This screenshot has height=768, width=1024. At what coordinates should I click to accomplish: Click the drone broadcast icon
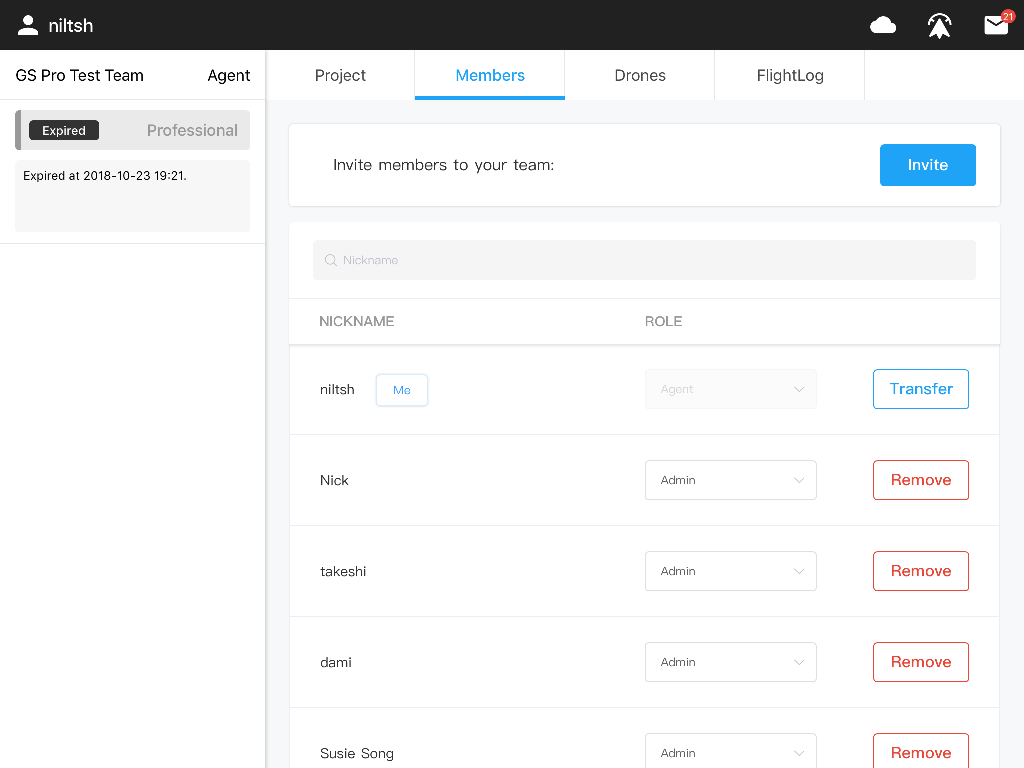[x=939, y=24]
